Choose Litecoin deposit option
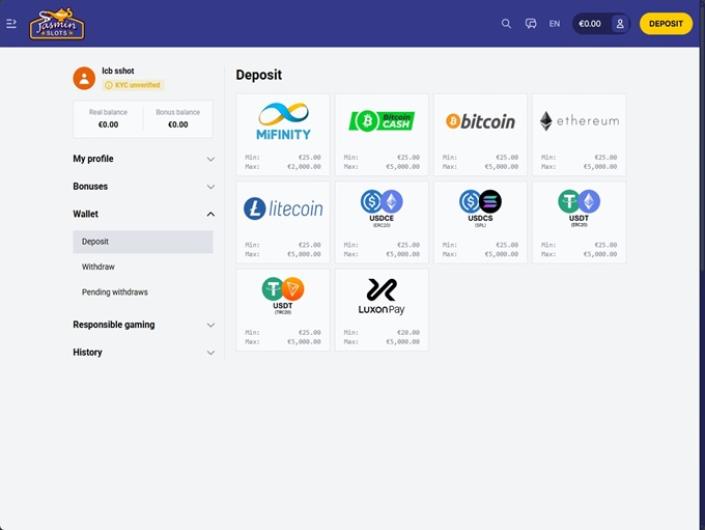This screenshot has width=705, height=530. pos(283,209)
